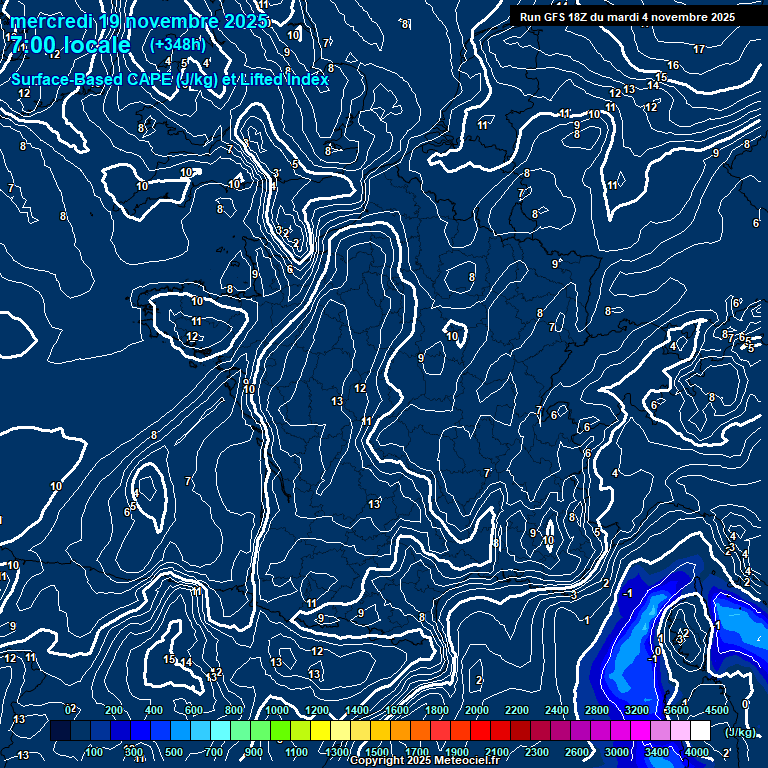The width and height of the screenshot is (768, 768).
Task: Click the '2000' legend value
Action: pos(477,710)
